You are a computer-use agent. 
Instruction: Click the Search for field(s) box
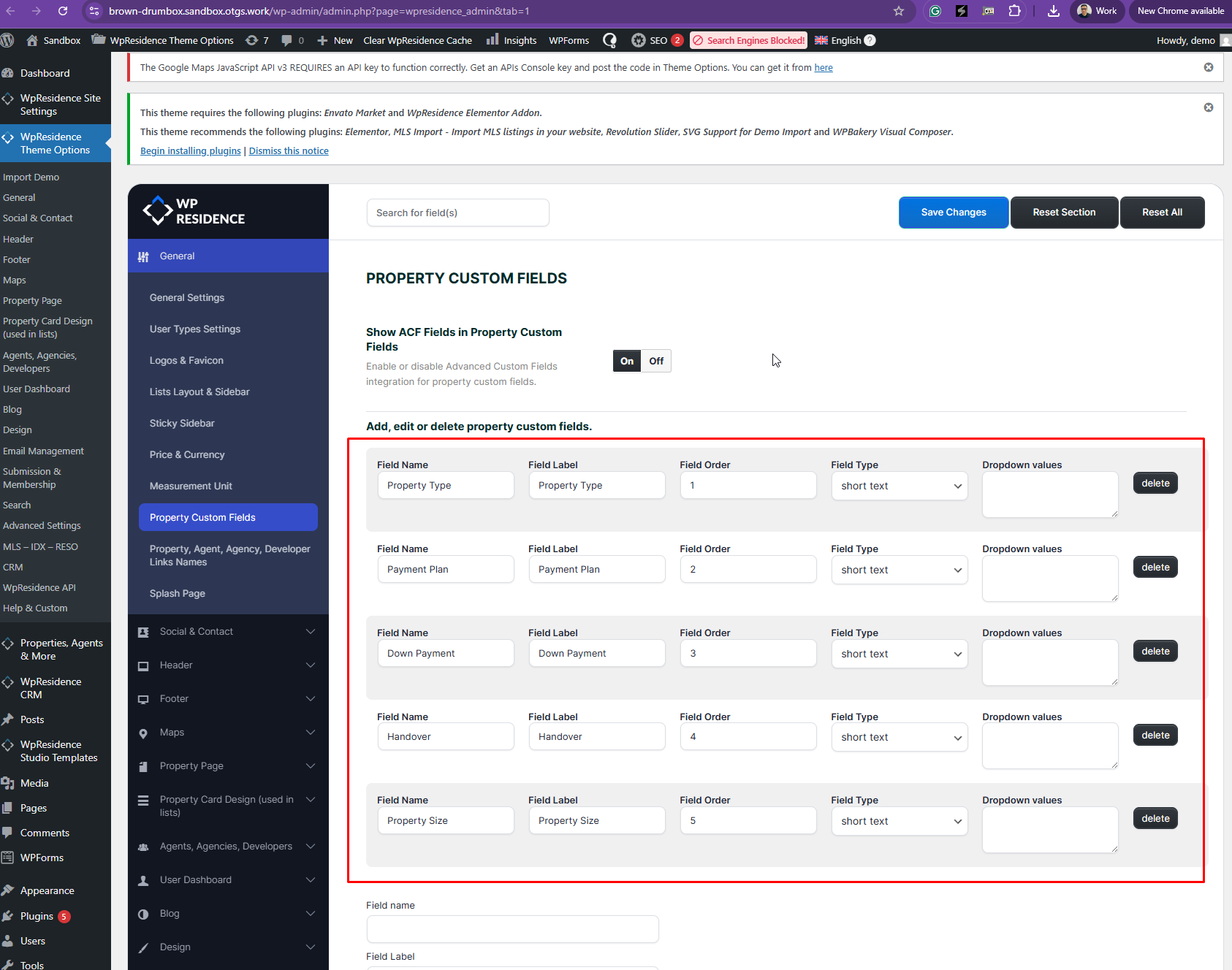point(457,213)
